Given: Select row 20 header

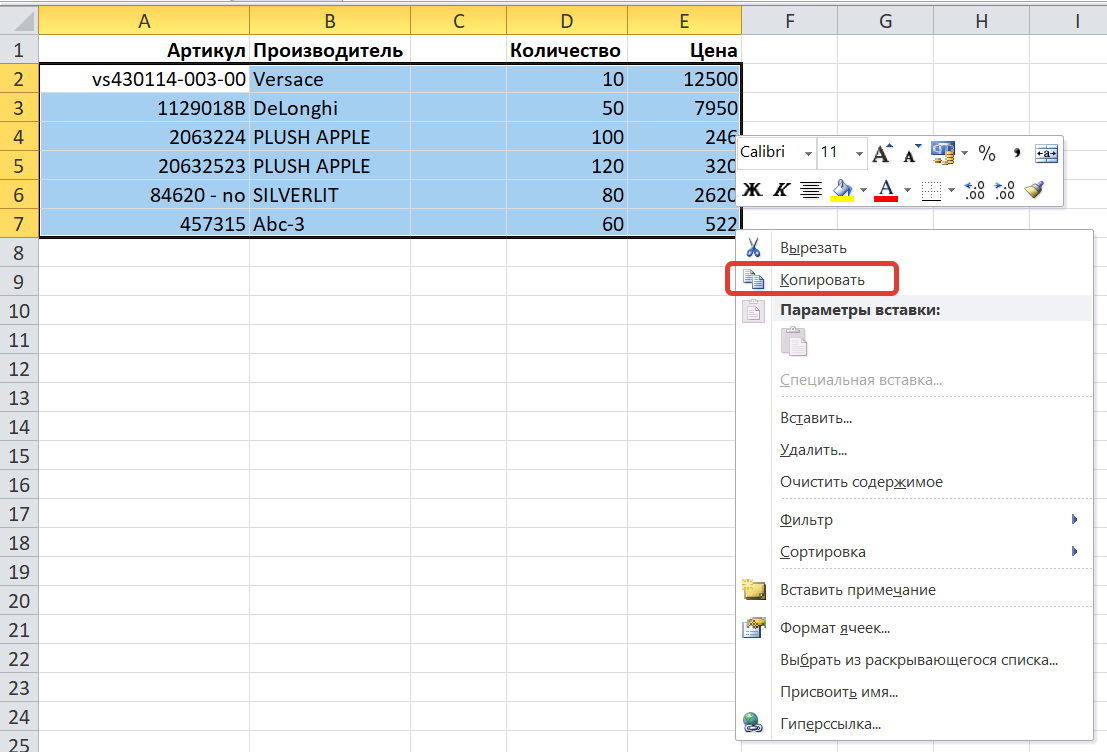Looking at the screenshot, I should click(19, 601).
